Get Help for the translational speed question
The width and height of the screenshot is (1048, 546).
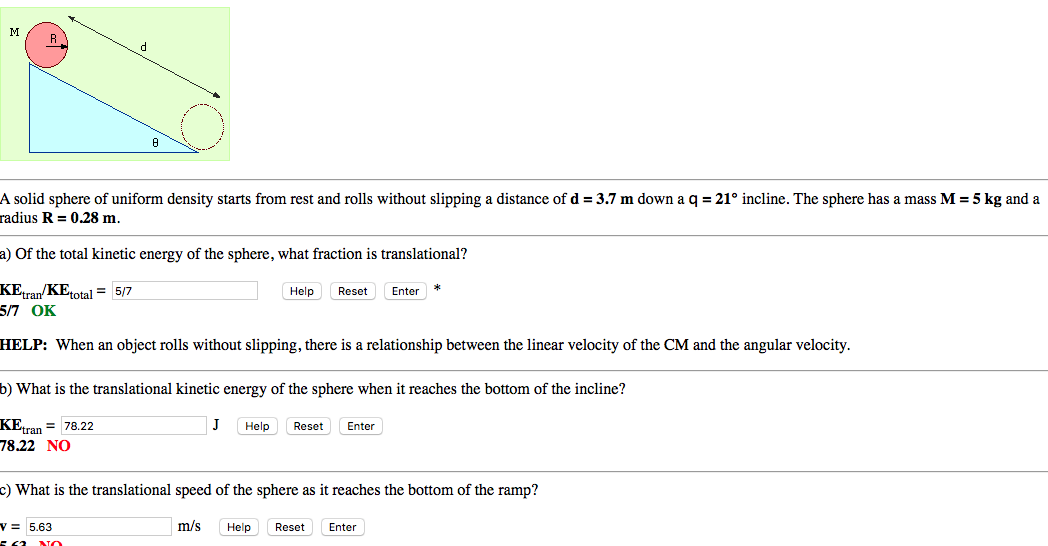pyautogui.click(x=239, y=527)
